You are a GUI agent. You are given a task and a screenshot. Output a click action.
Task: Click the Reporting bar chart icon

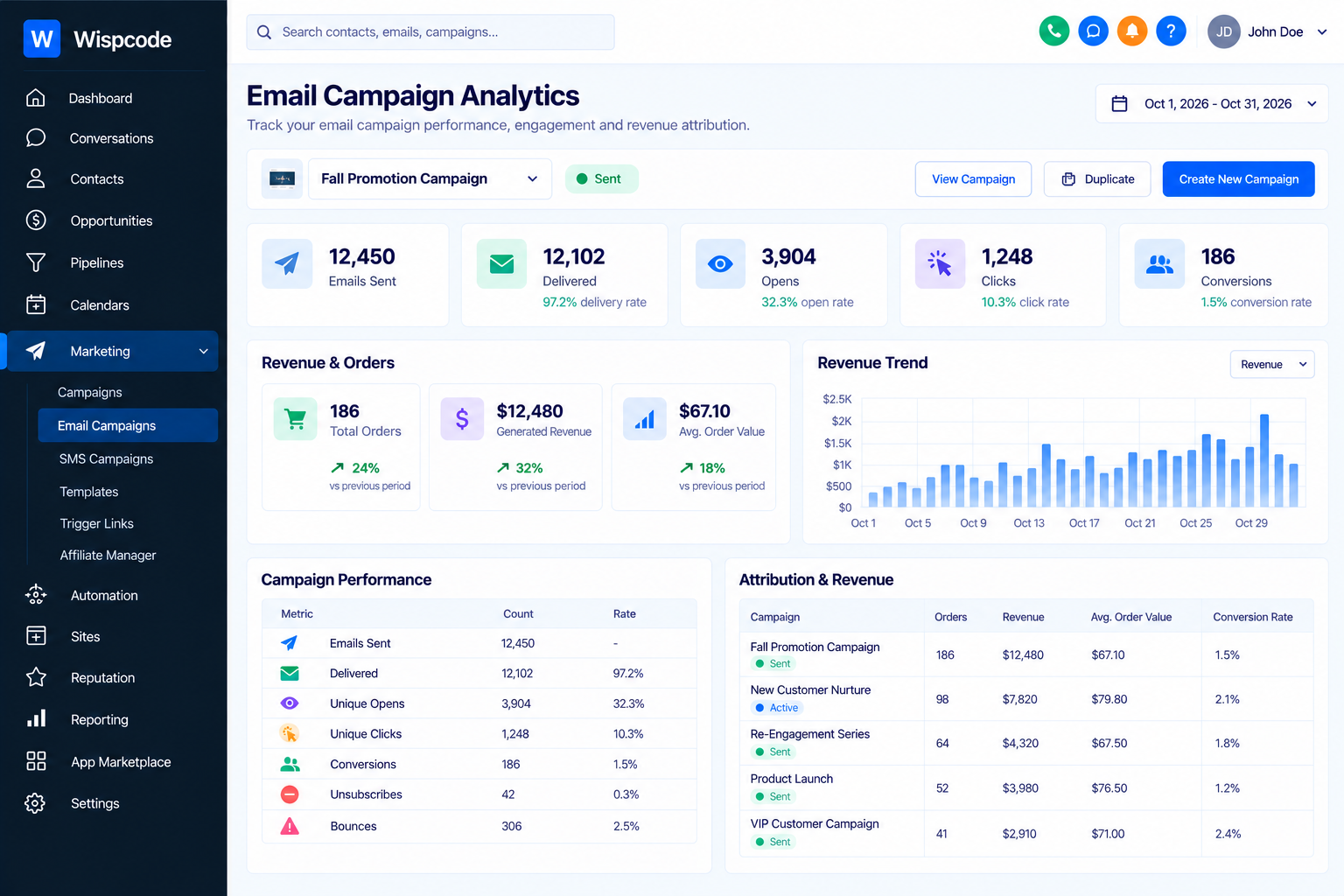36,719
